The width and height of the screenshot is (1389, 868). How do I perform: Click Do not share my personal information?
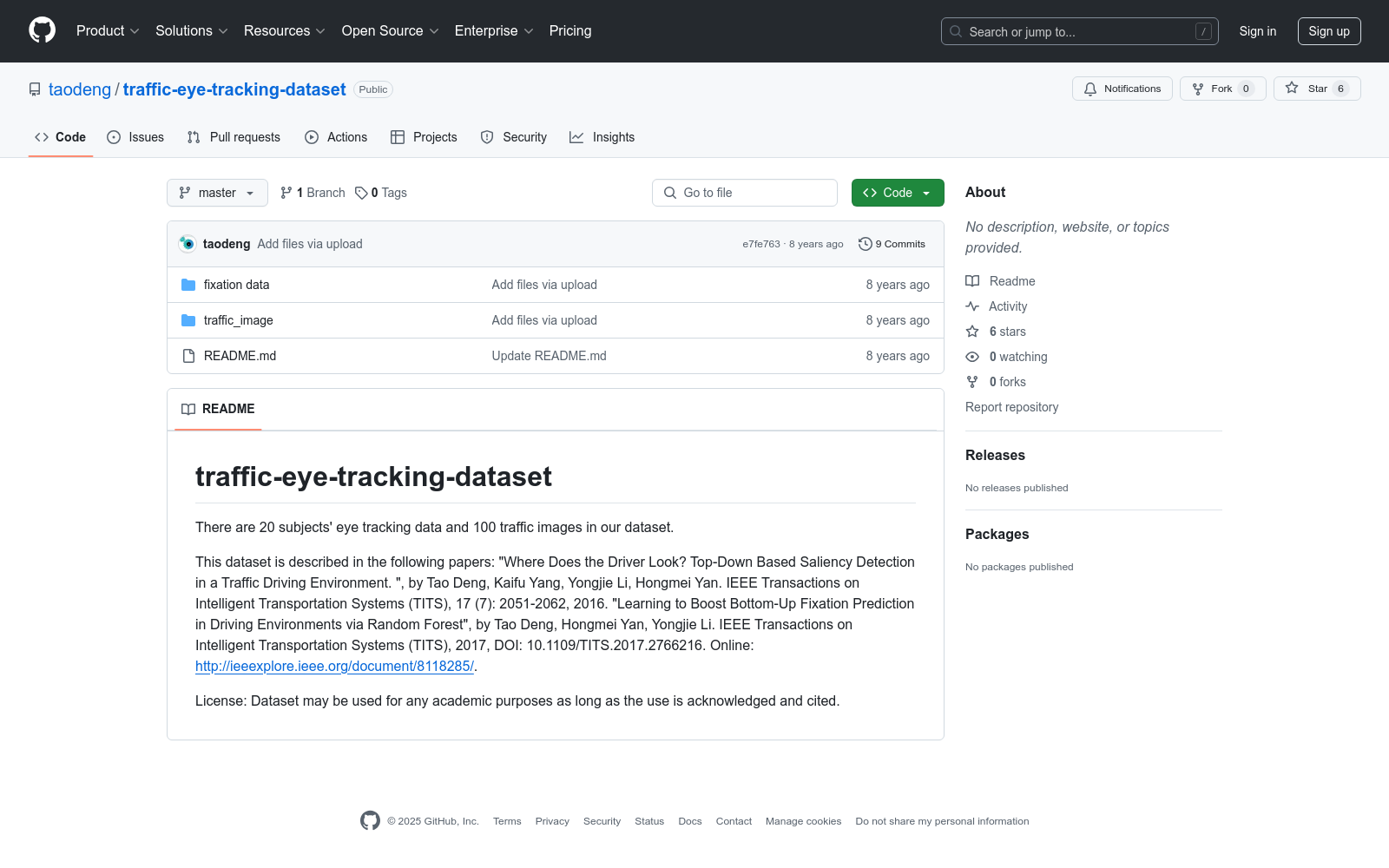click(942, 821)
